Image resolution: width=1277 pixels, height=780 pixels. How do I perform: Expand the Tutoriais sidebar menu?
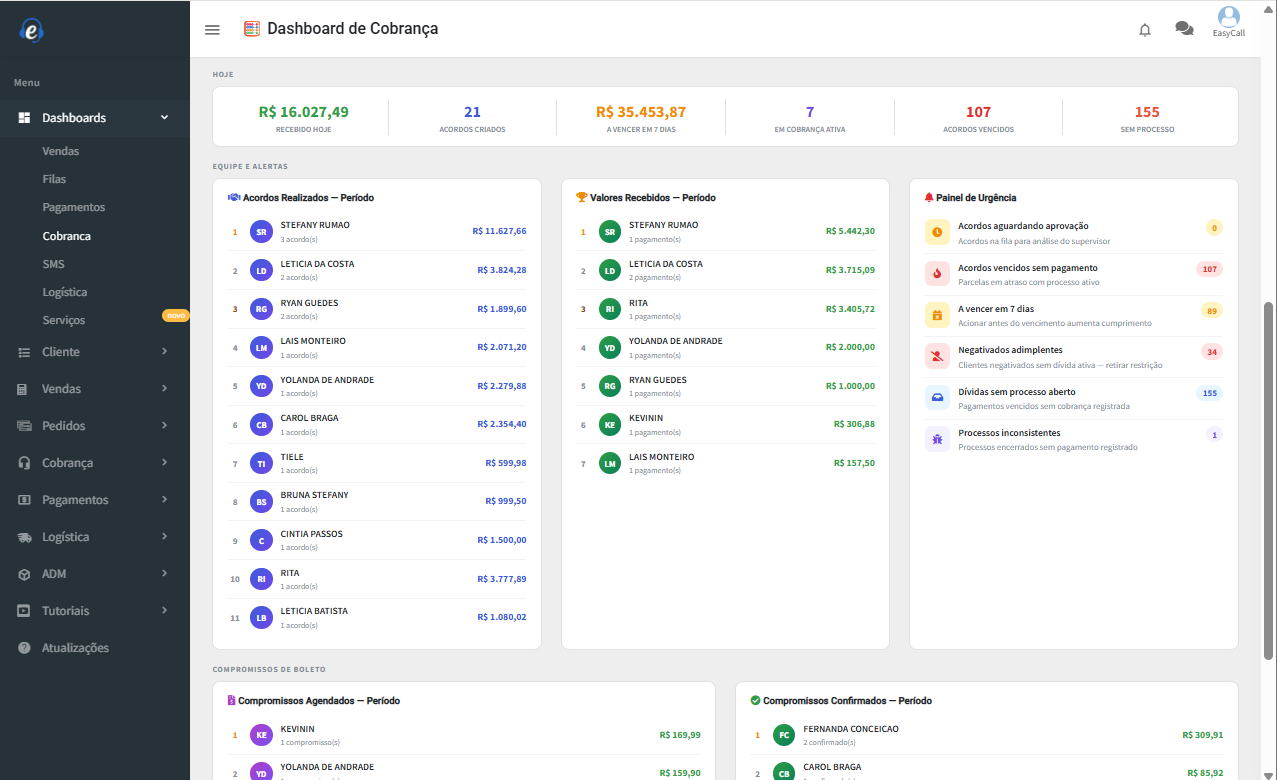coord(95,611)
